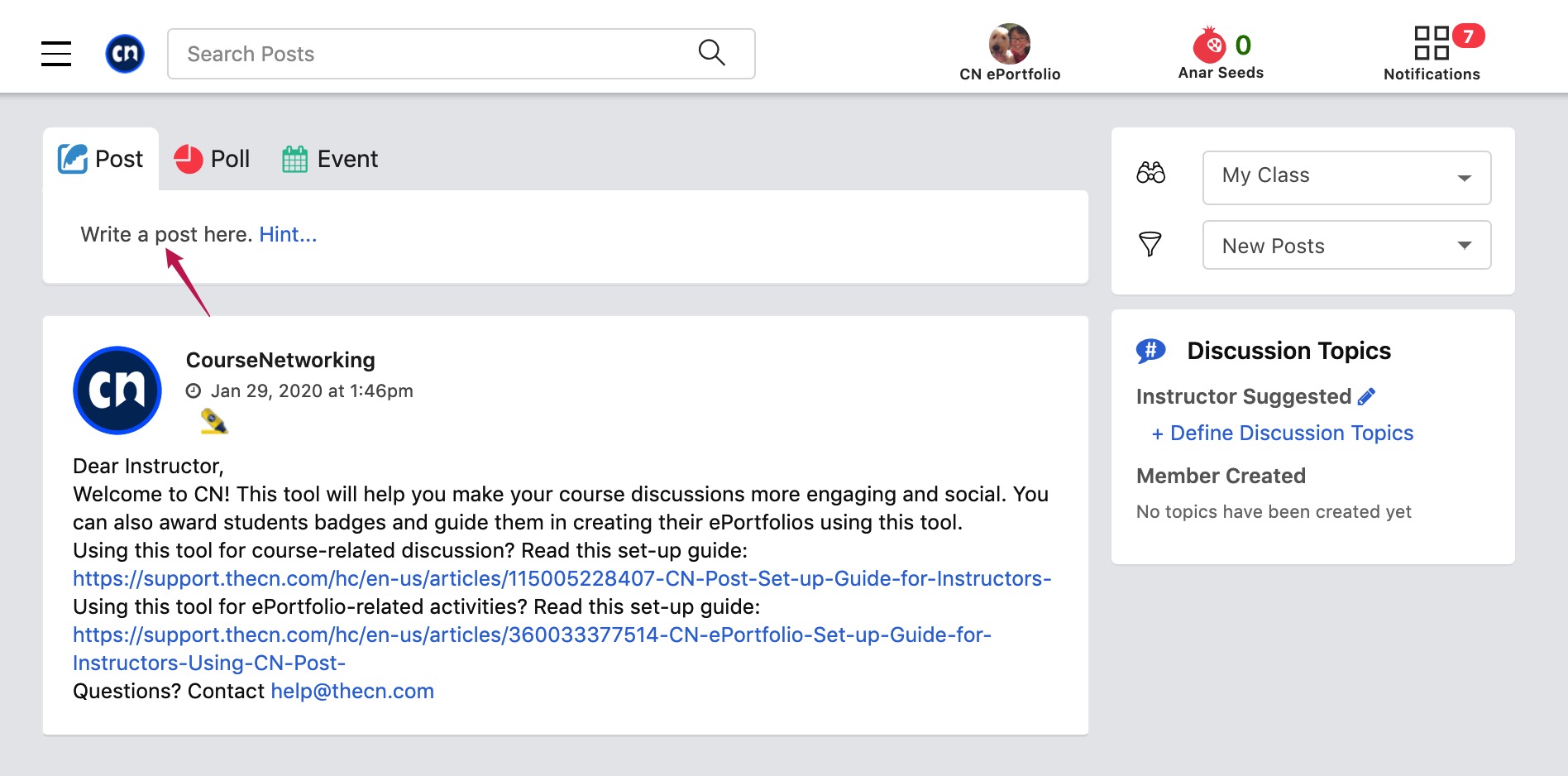
Task: Switch to the Post tab
Action: click(x=101, y=159)
